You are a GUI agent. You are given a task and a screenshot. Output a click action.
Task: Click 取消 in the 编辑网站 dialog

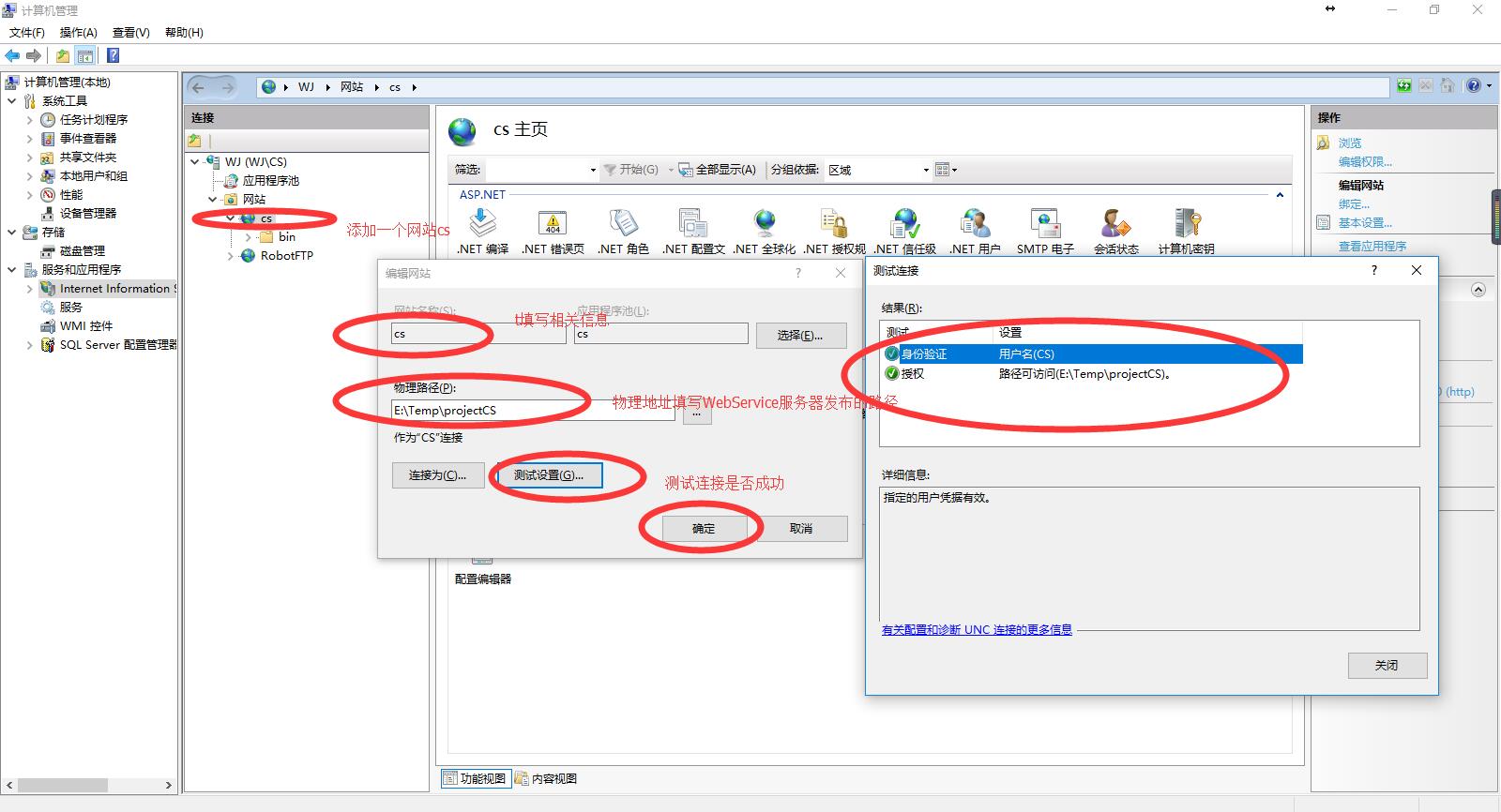coord(801,529)
